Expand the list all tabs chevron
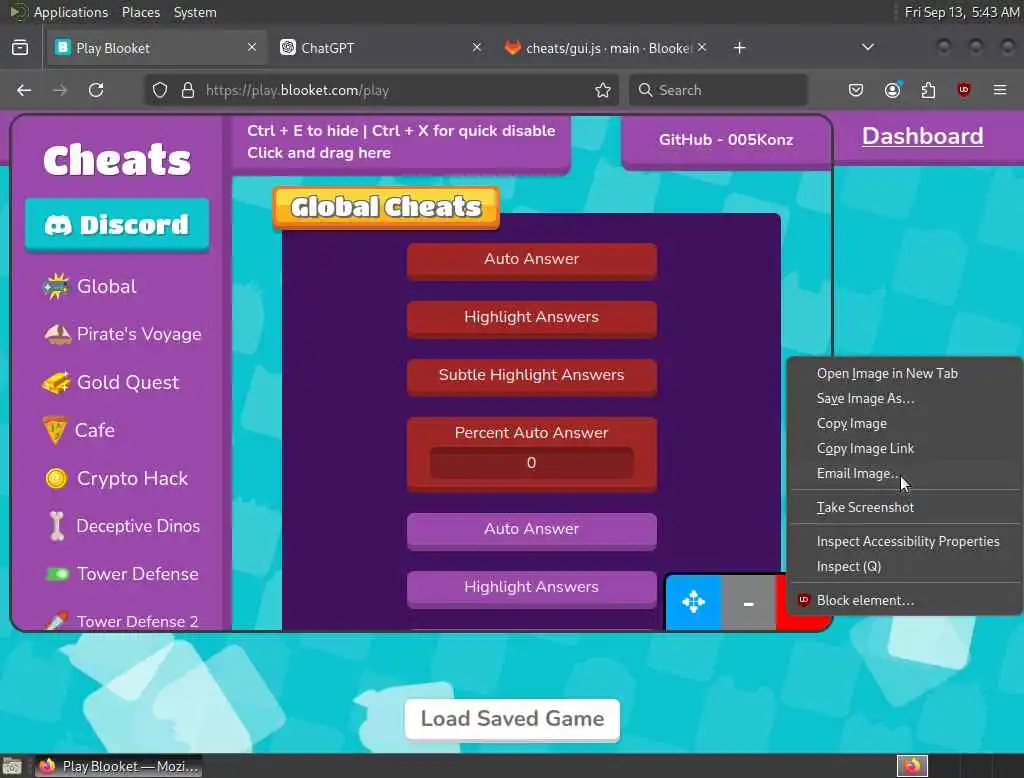 [868, 48]
